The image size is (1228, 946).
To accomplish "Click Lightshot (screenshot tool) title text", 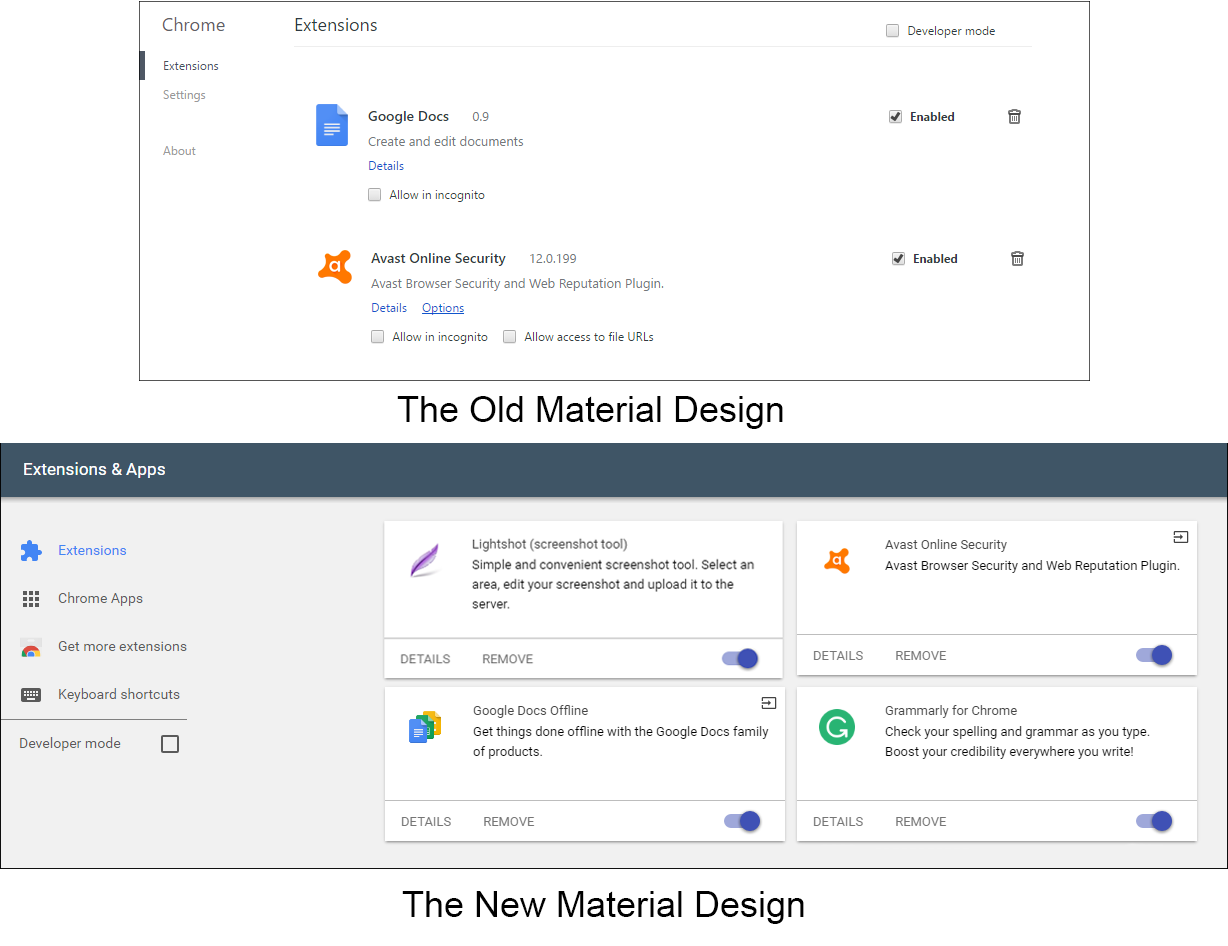I will 550,545.
